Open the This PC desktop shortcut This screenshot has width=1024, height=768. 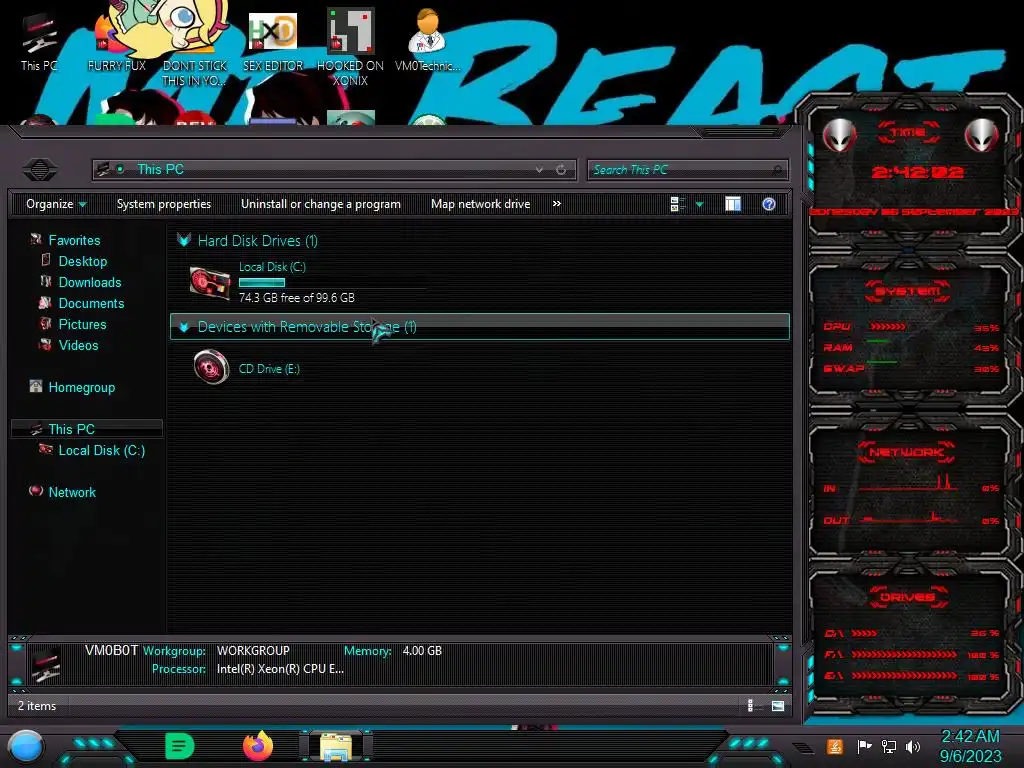pos(39,42)
